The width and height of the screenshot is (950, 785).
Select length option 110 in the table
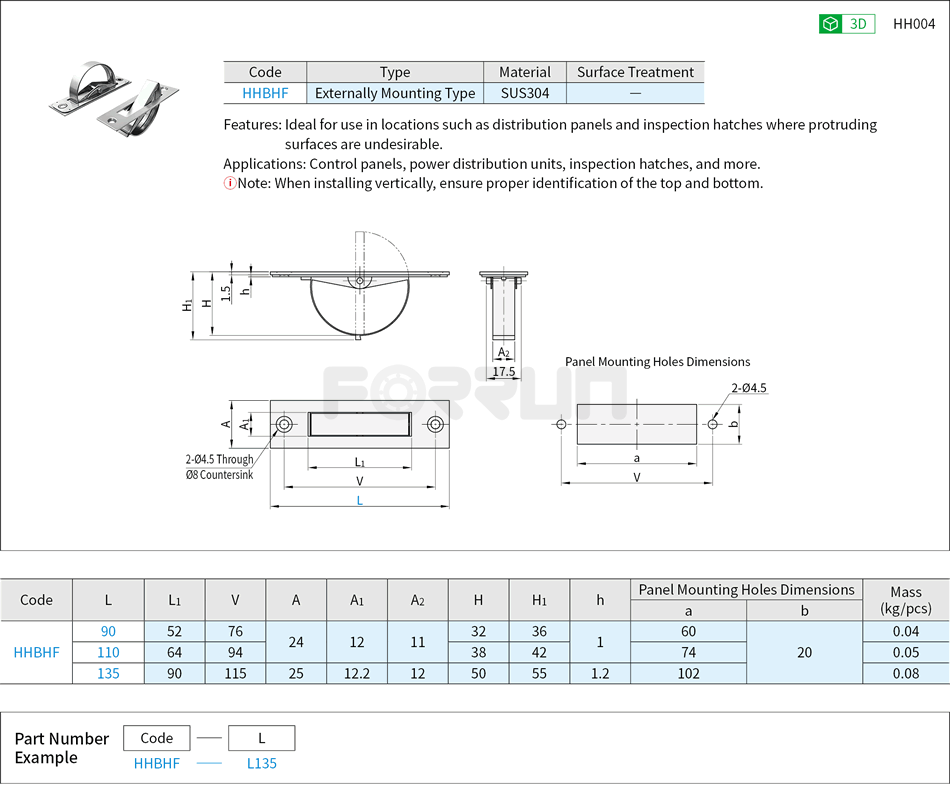pyautogui.click(x=107, y=652)
